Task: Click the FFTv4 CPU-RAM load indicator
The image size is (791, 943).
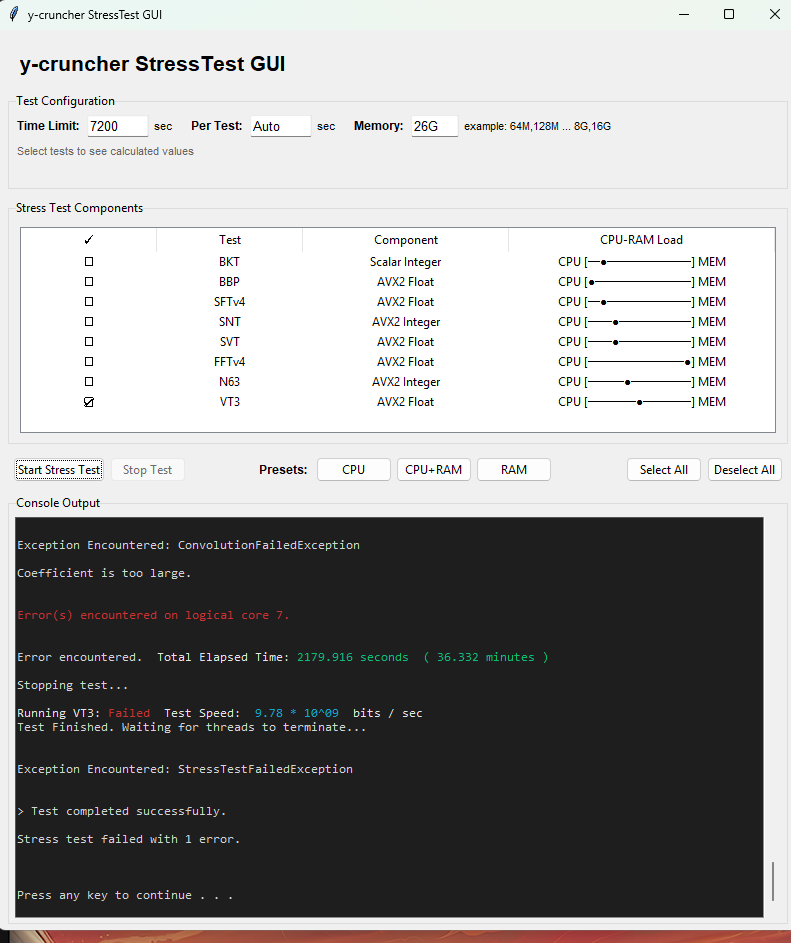Action: (x=641, y=361)
